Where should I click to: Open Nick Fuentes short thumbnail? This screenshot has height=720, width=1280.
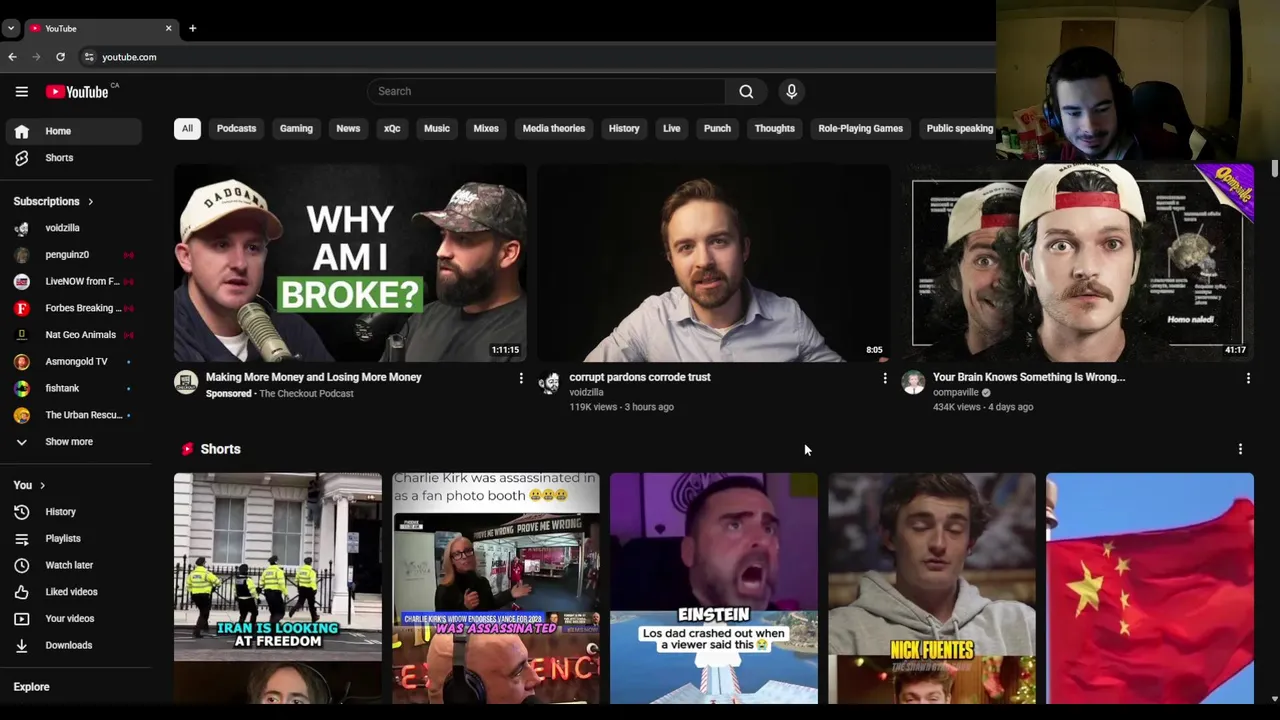pyautogui.click(x=932, y=588)
